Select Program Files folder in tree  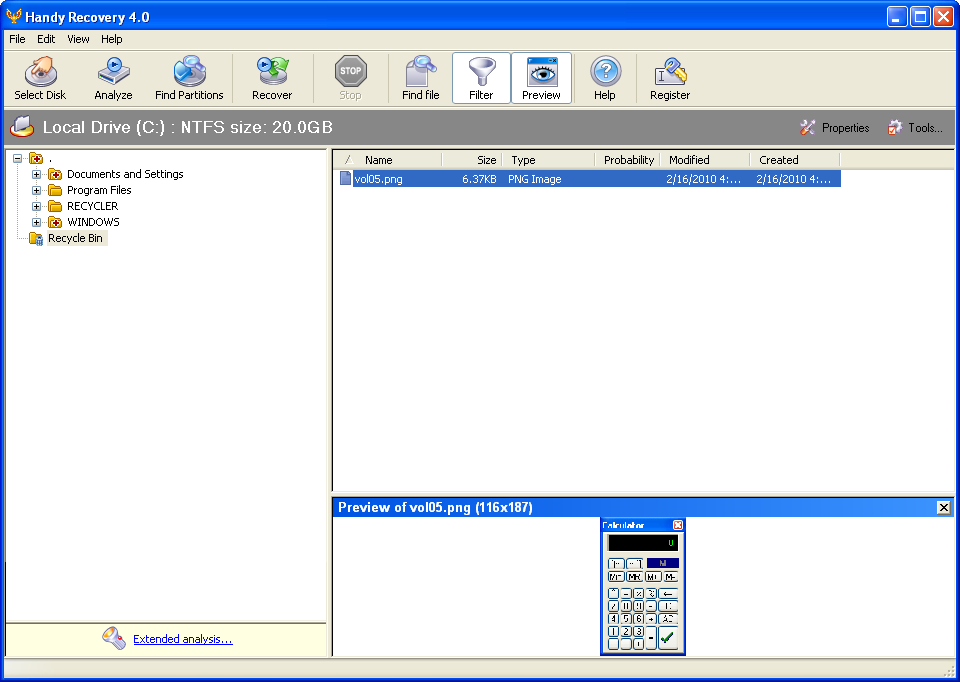click(x=99, y=190)
